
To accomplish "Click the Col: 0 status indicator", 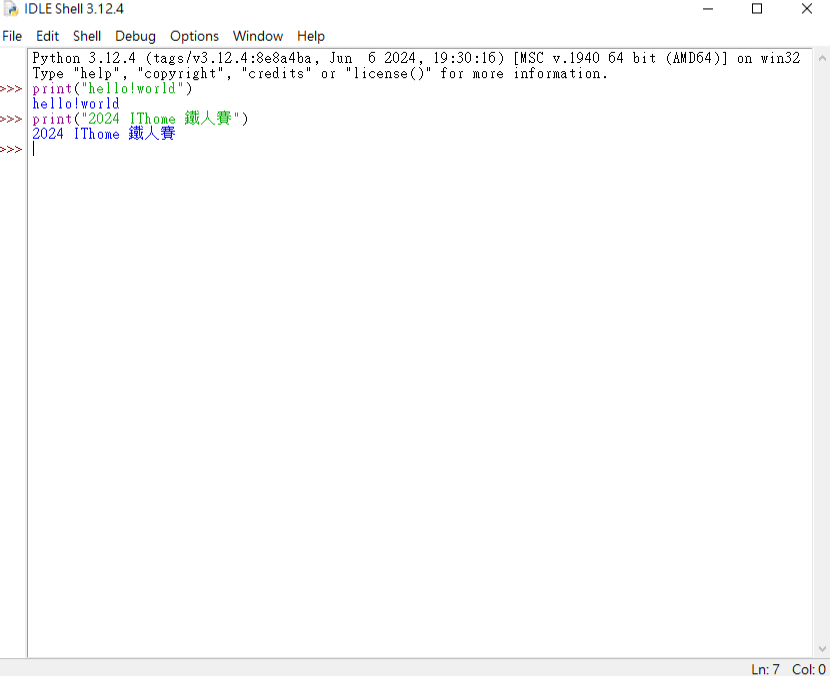I will point(808,669).
